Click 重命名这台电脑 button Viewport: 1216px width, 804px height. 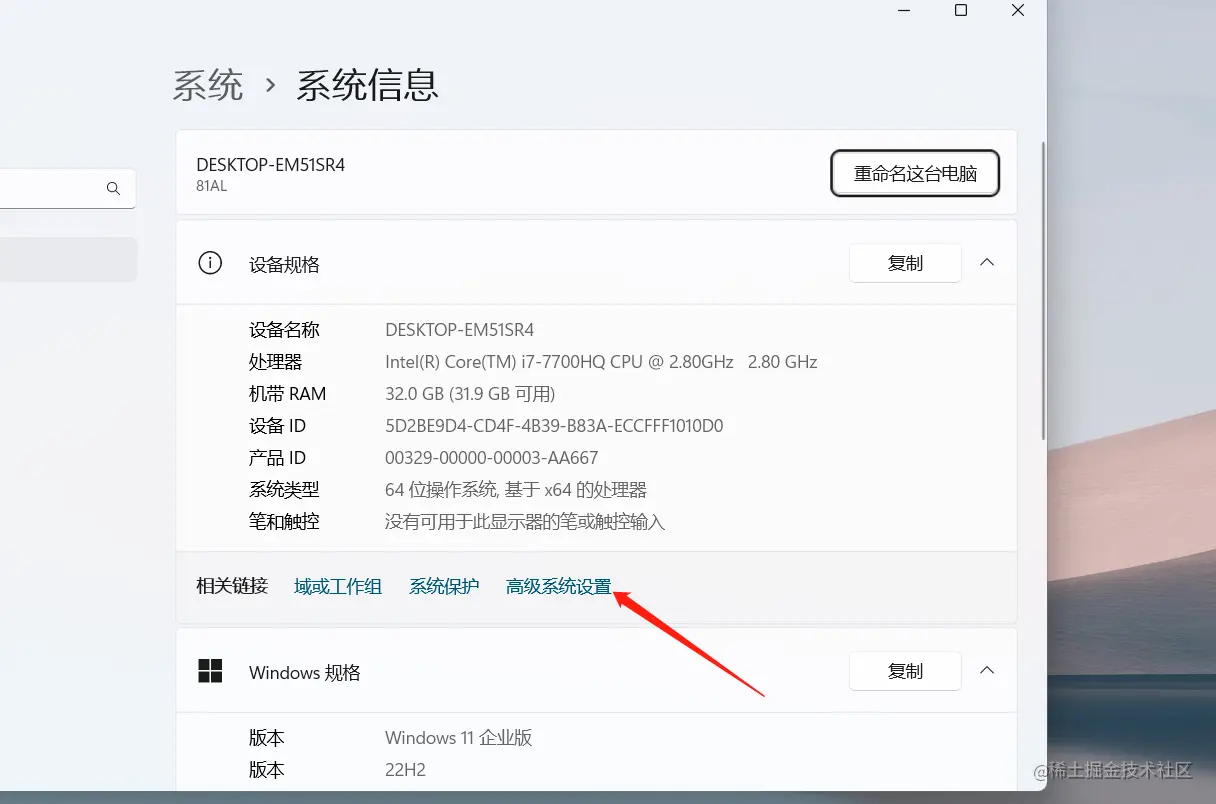tap(915, 174)
